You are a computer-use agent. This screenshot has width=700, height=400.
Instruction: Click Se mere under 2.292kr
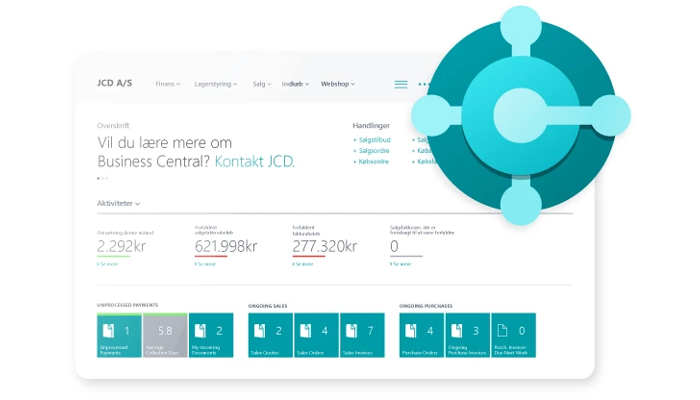pyautogui.click(x=108, y=264)
